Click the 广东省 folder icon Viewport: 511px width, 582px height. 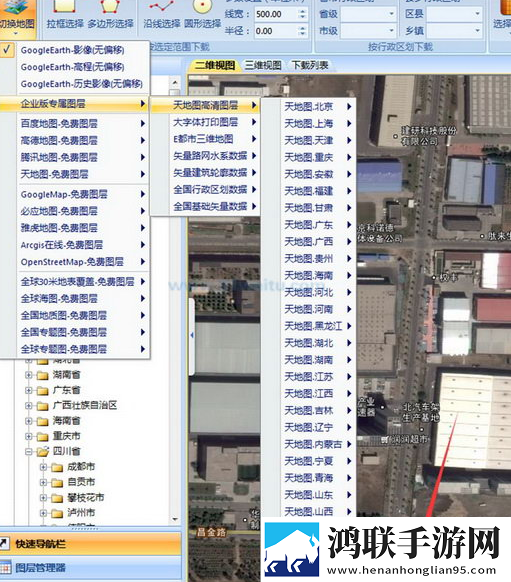43,390
